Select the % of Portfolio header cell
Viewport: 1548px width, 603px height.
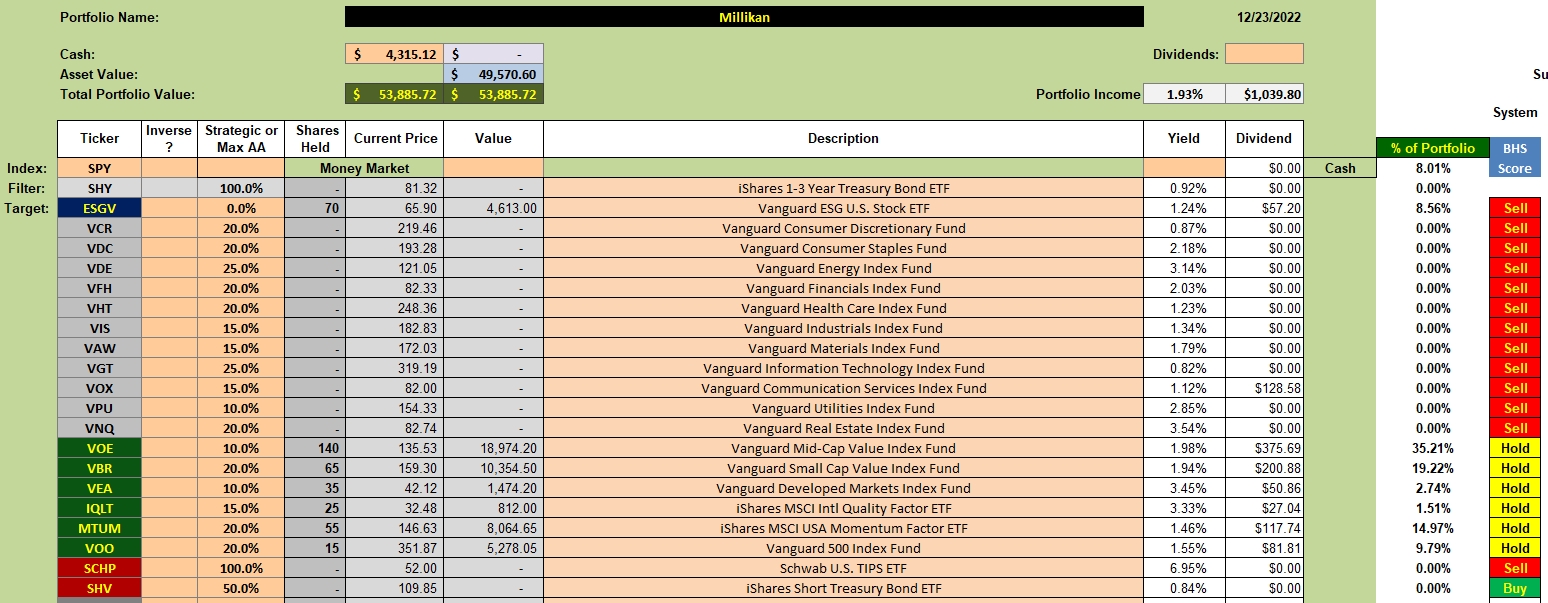[x=1432, y=148]
